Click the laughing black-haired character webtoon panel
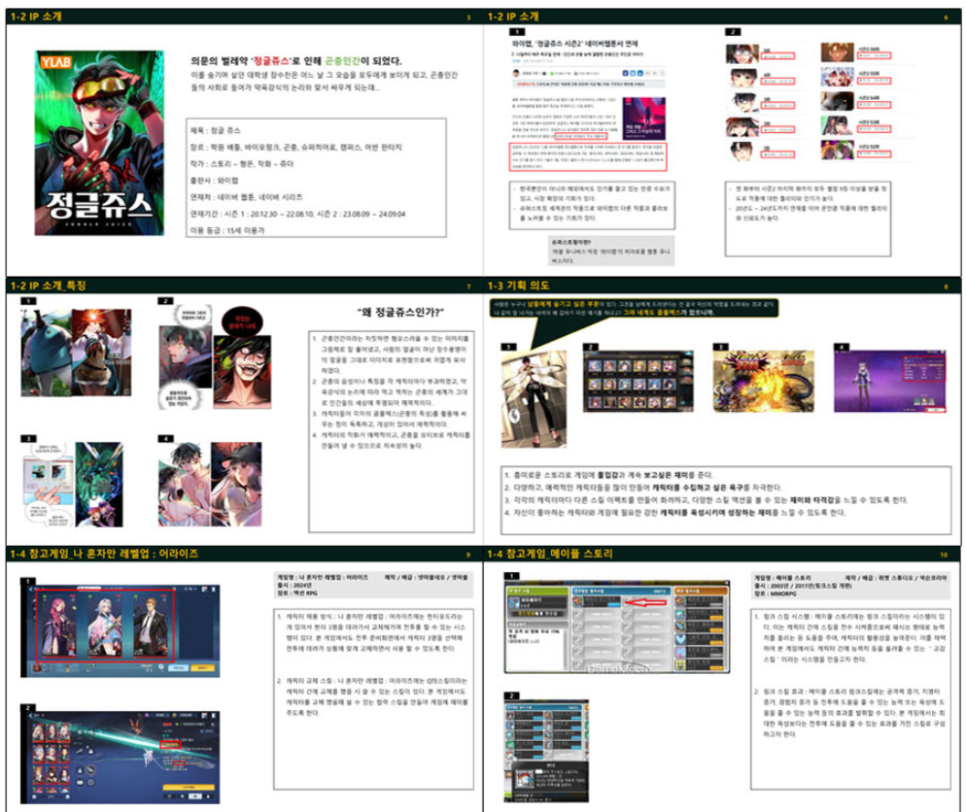The height and width of the screenshot is (812, 966). 242,372
